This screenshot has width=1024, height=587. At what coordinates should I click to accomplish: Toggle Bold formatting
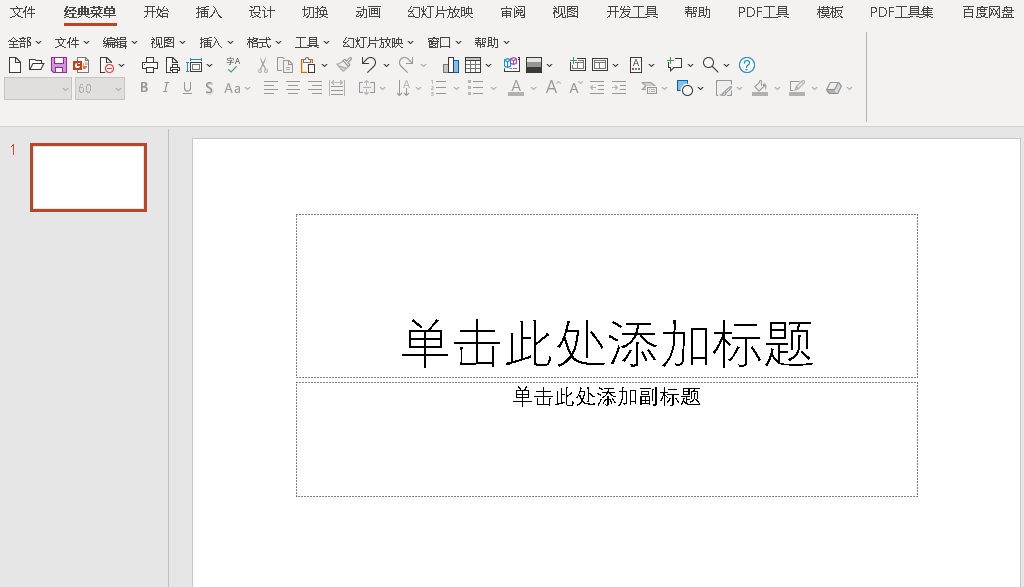[x=144, y=88]
